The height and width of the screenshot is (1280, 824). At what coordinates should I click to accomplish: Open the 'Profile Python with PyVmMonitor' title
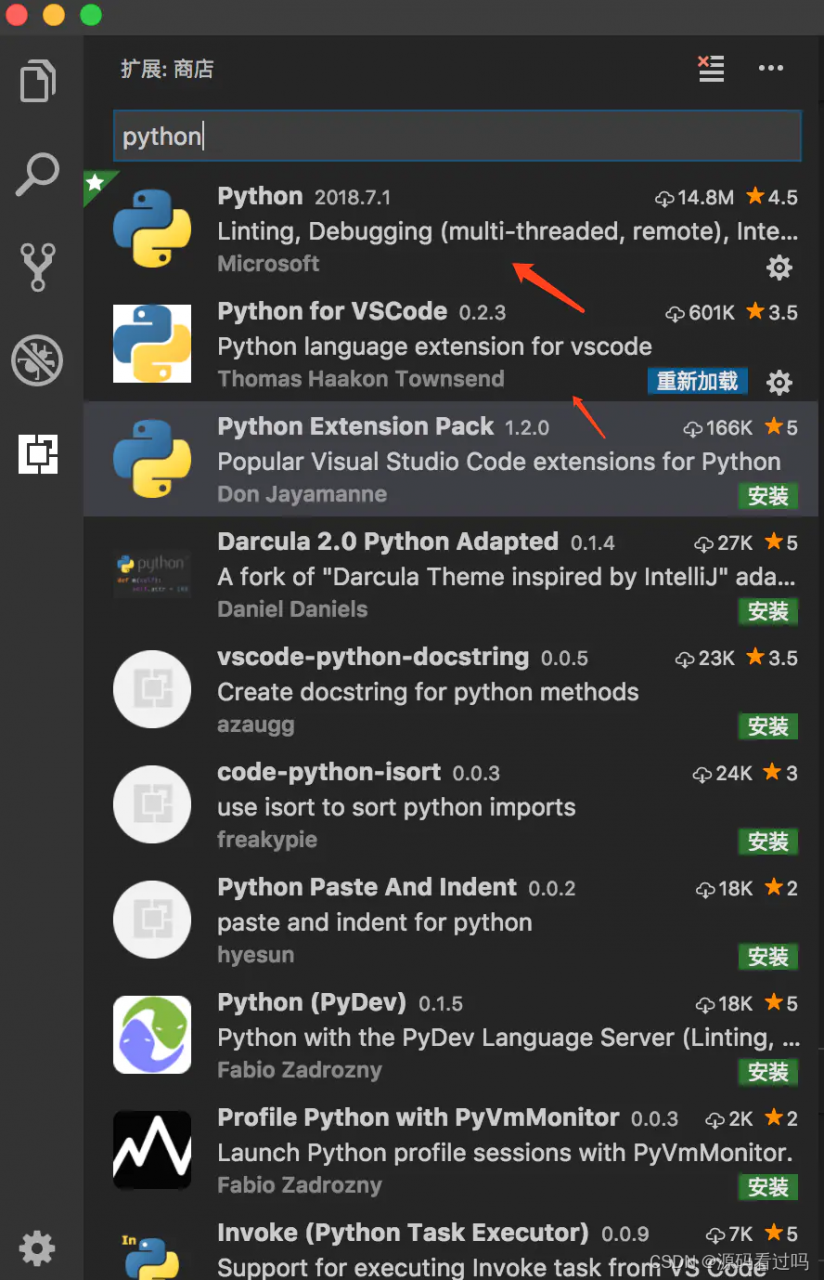pos(418,1117)
